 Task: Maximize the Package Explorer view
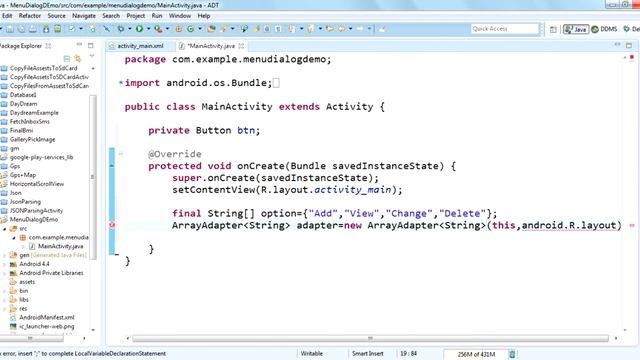point(91,45)
